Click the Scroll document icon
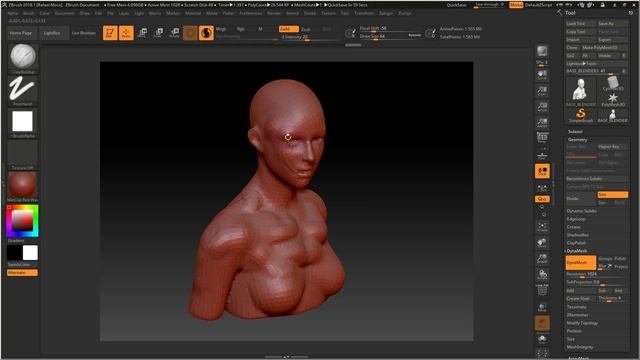The height and width of the screenshot is (360, 640). point(542,75)
